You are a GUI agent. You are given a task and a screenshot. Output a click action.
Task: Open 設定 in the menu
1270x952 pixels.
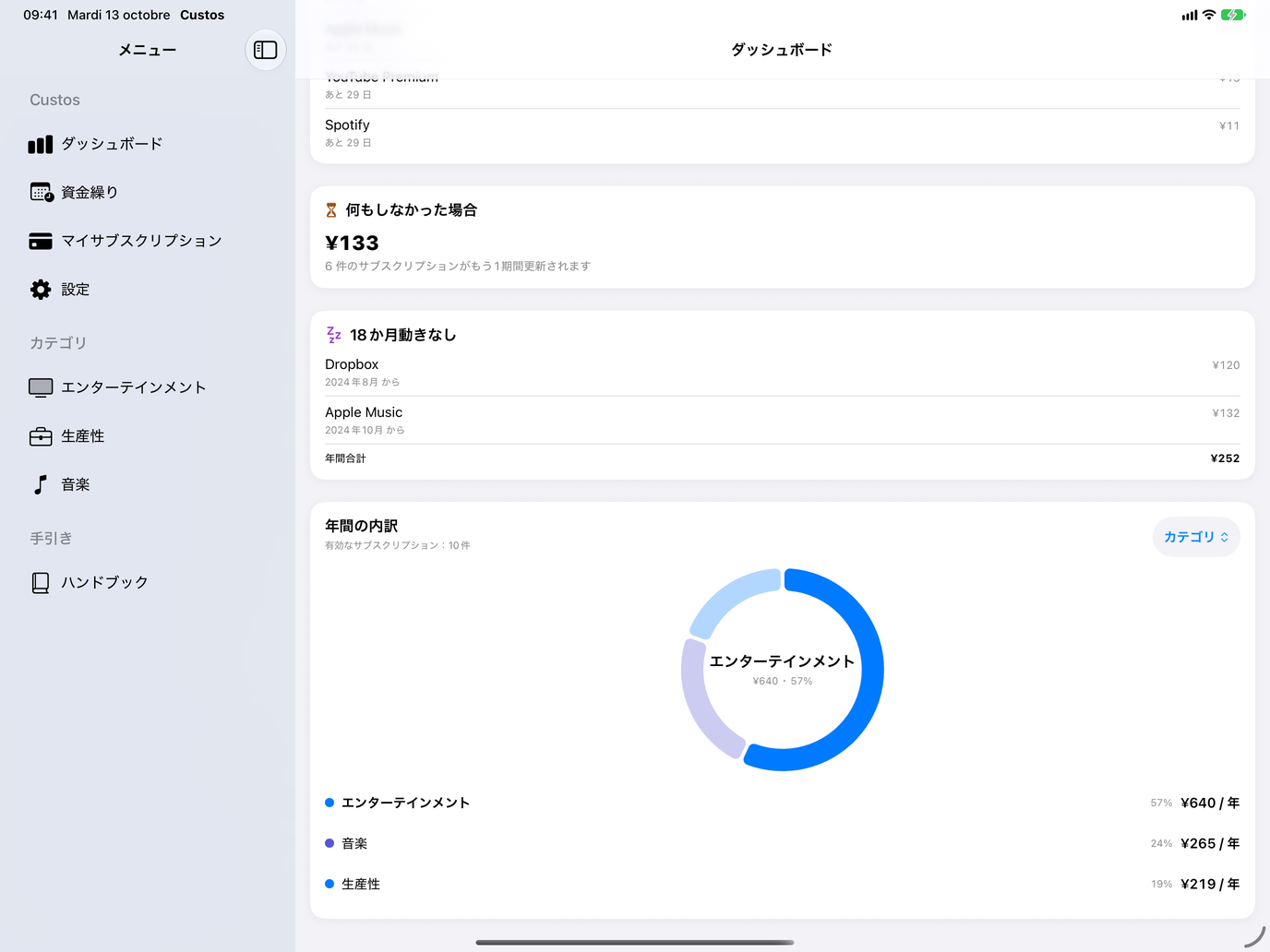(x=148, y=290)
